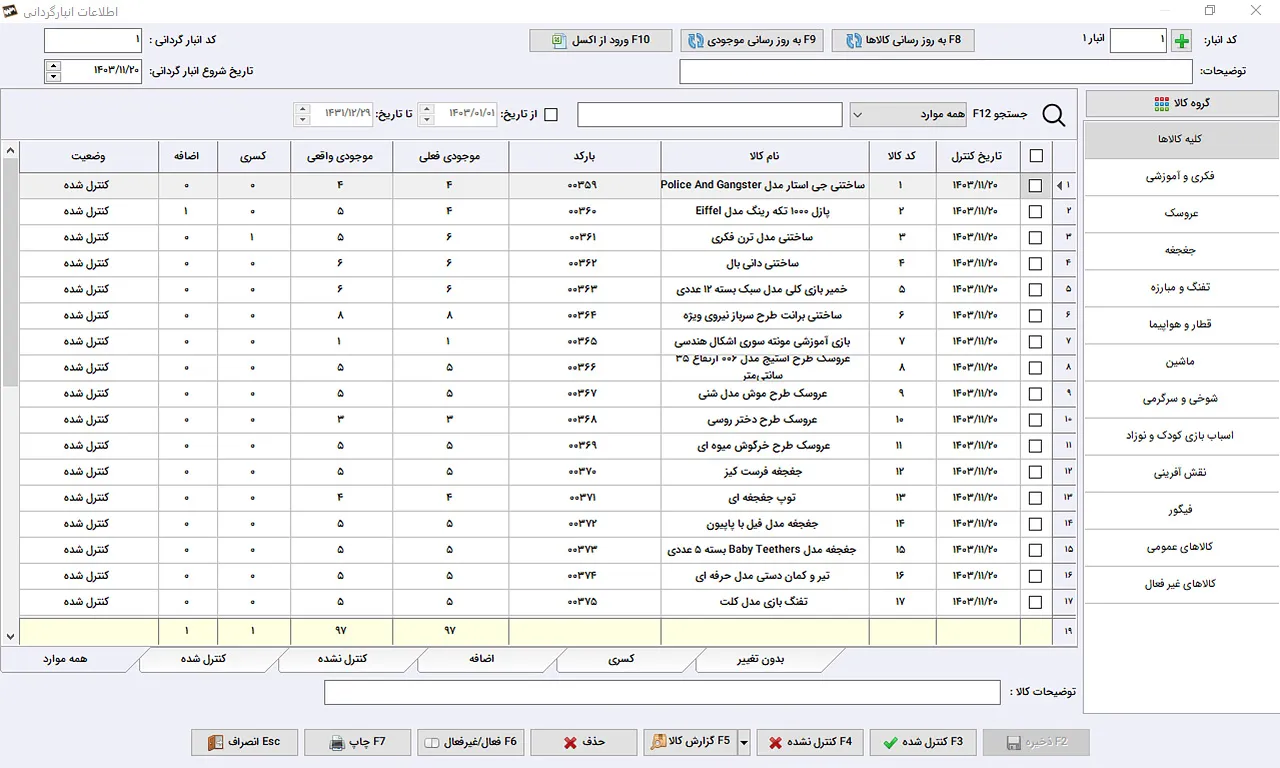Expand the arrow beside F5 گزارش کالا
This screenshot has height=768, width=1280.
coord(743,742)
